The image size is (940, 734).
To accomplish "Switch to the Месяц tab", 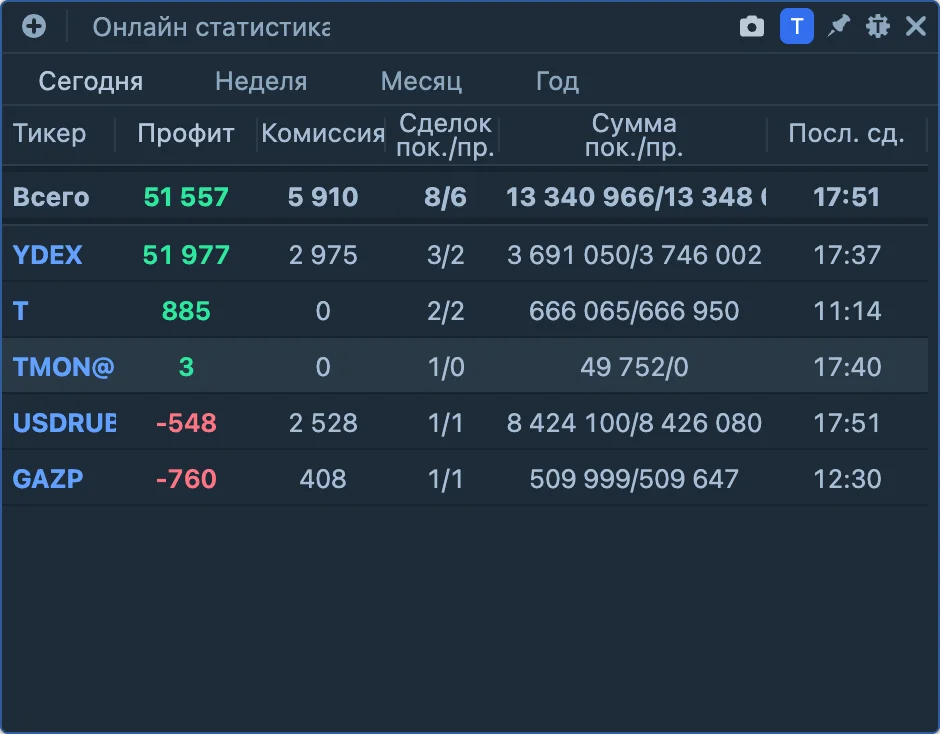I will click(421, 81).
